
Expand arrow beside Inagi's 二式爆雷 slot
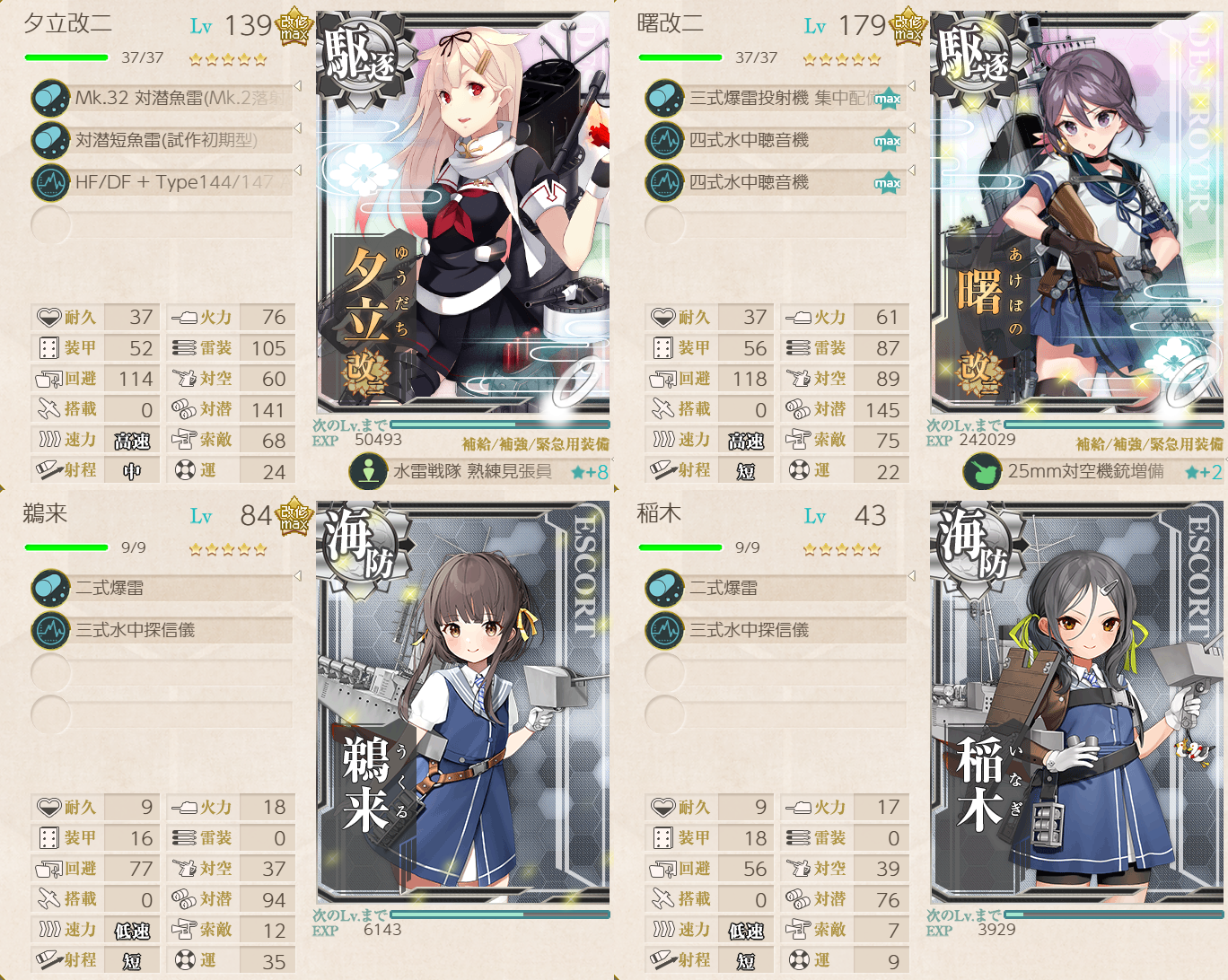911,576
